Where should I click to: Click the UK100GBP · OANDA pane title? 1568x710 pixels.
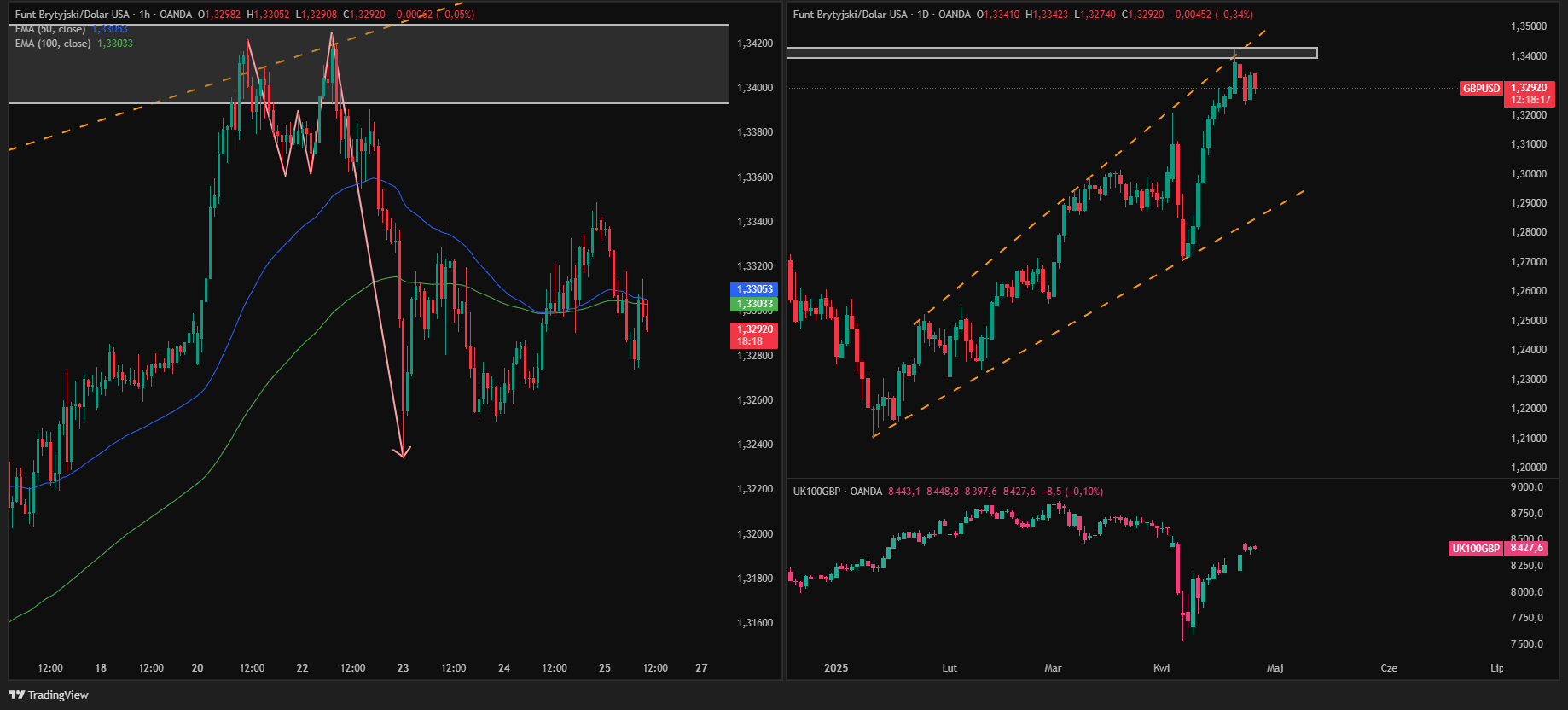pyautogui.click(x=837, y=492)
